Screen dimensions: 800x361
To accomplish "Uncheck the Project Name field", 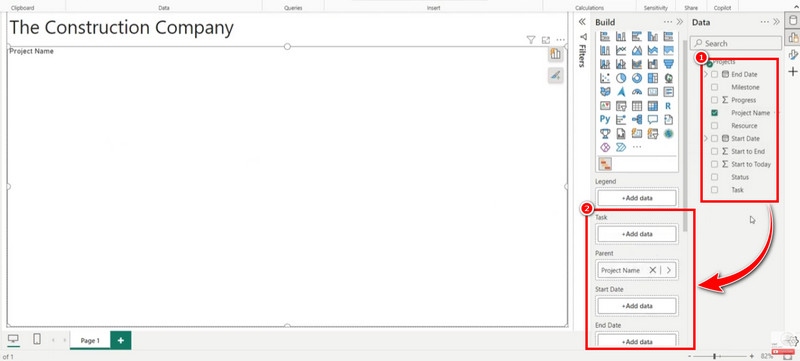I will coord(714,113).
